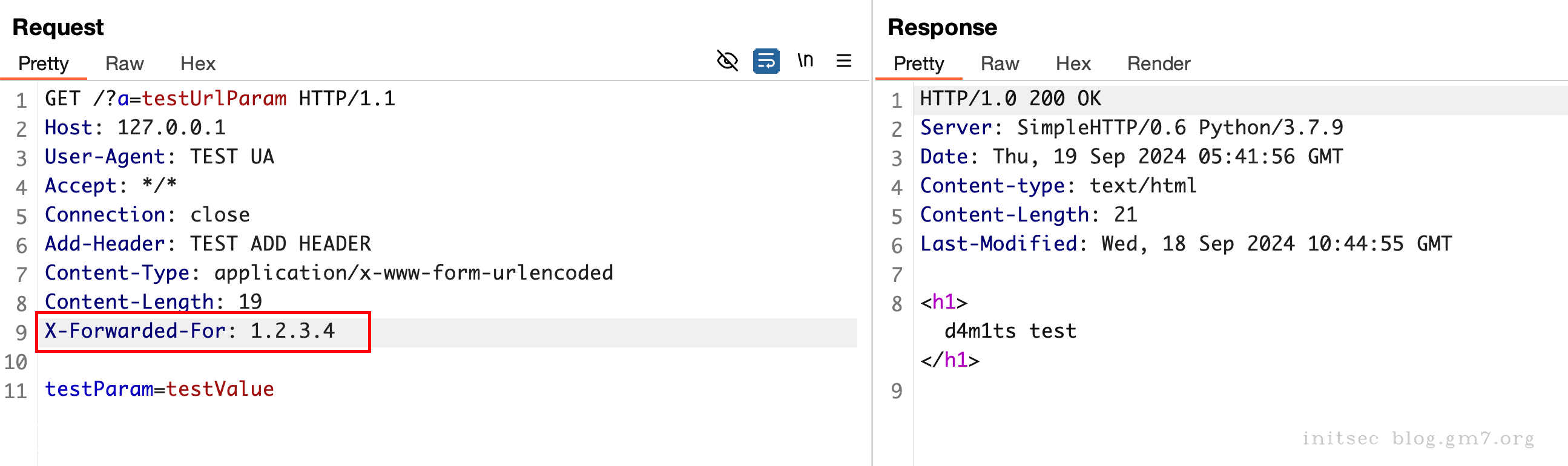Open the Response Render tab

coord(1158,64)
